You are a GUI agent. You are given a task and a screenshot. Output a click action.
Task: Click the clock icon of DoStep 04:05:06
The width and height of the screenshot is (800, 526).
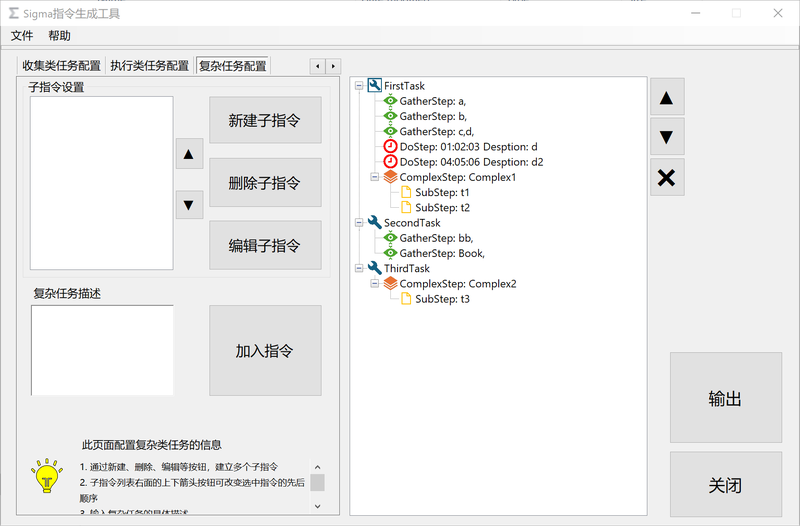tap(390, 162)
